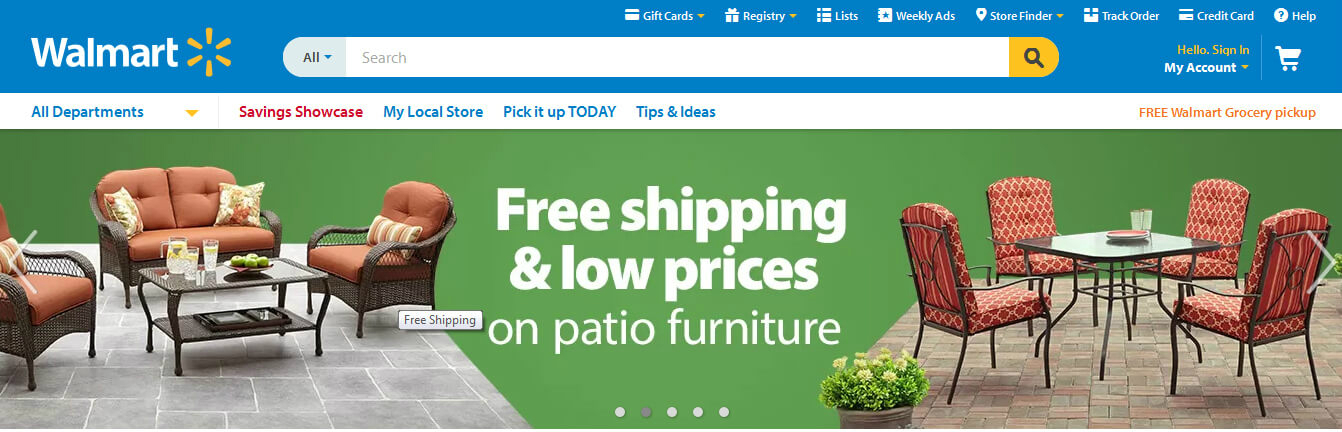Click FREE Walmart Grocery pickup link
Image resolution: width=1342 pixels, height=432 pixels.
(1227, 112)
